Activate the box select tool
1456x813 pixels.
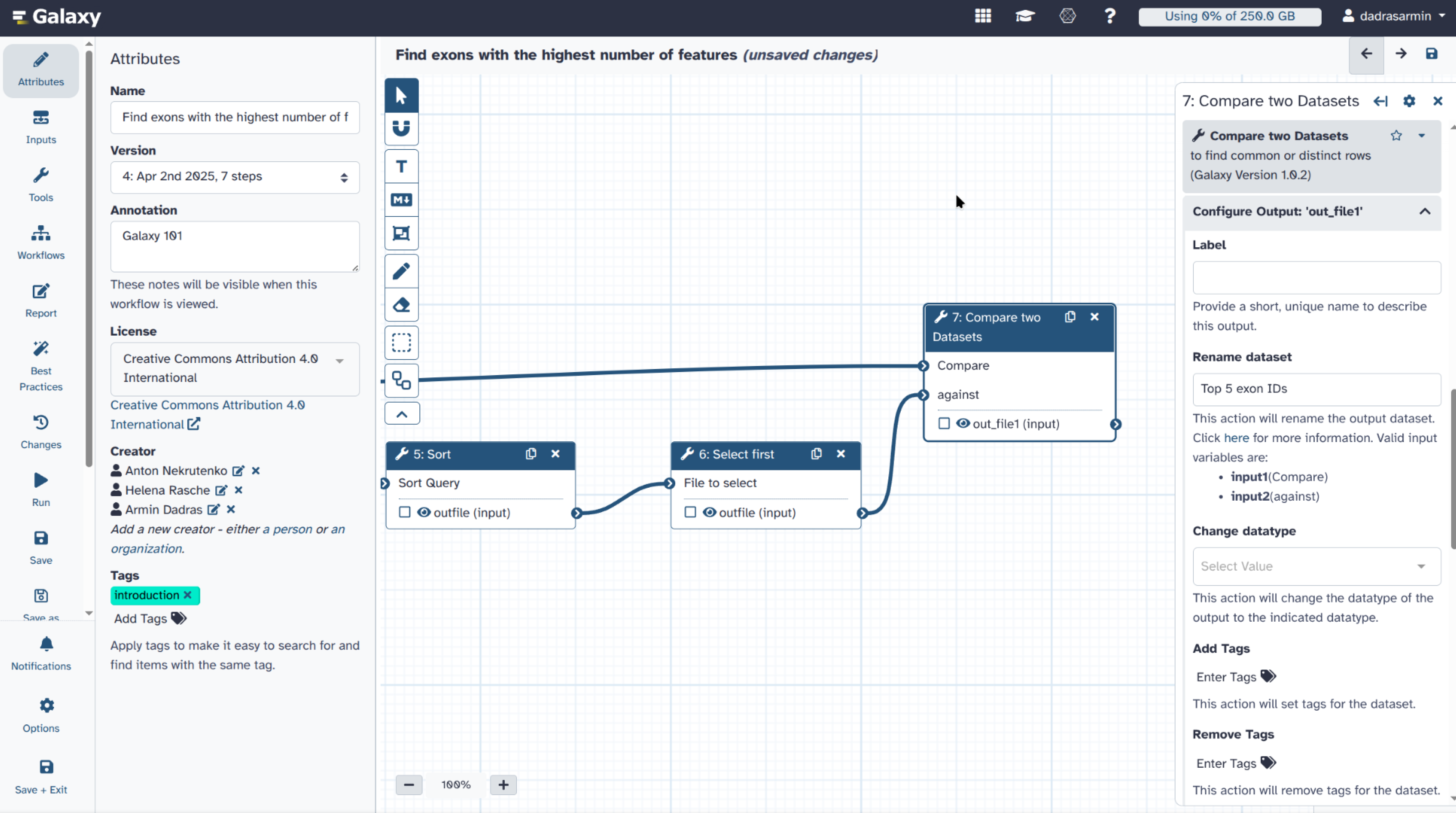click(x=401, y=342)
